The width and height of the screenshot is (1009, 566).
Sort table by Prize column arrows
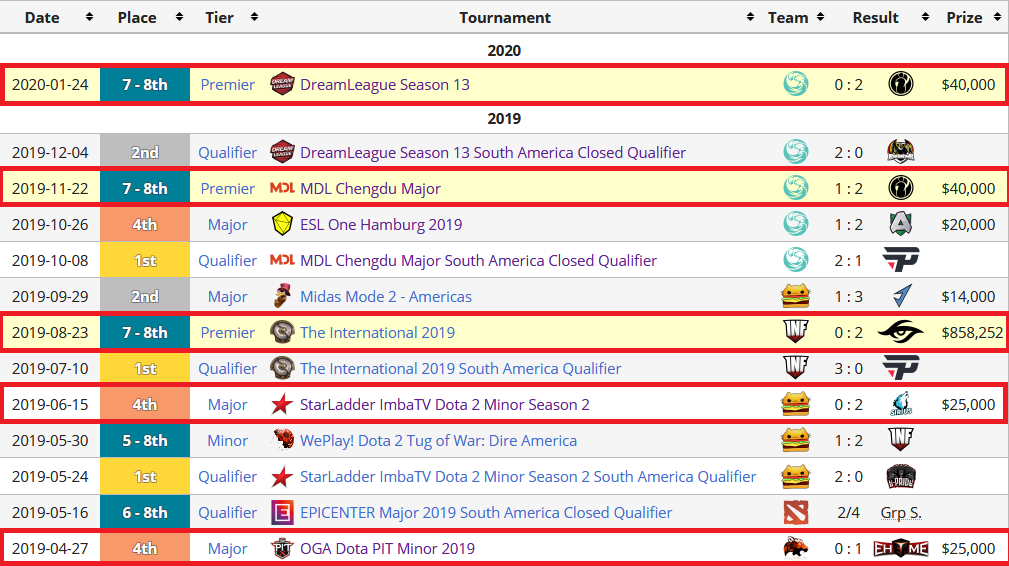click(997, 17)
